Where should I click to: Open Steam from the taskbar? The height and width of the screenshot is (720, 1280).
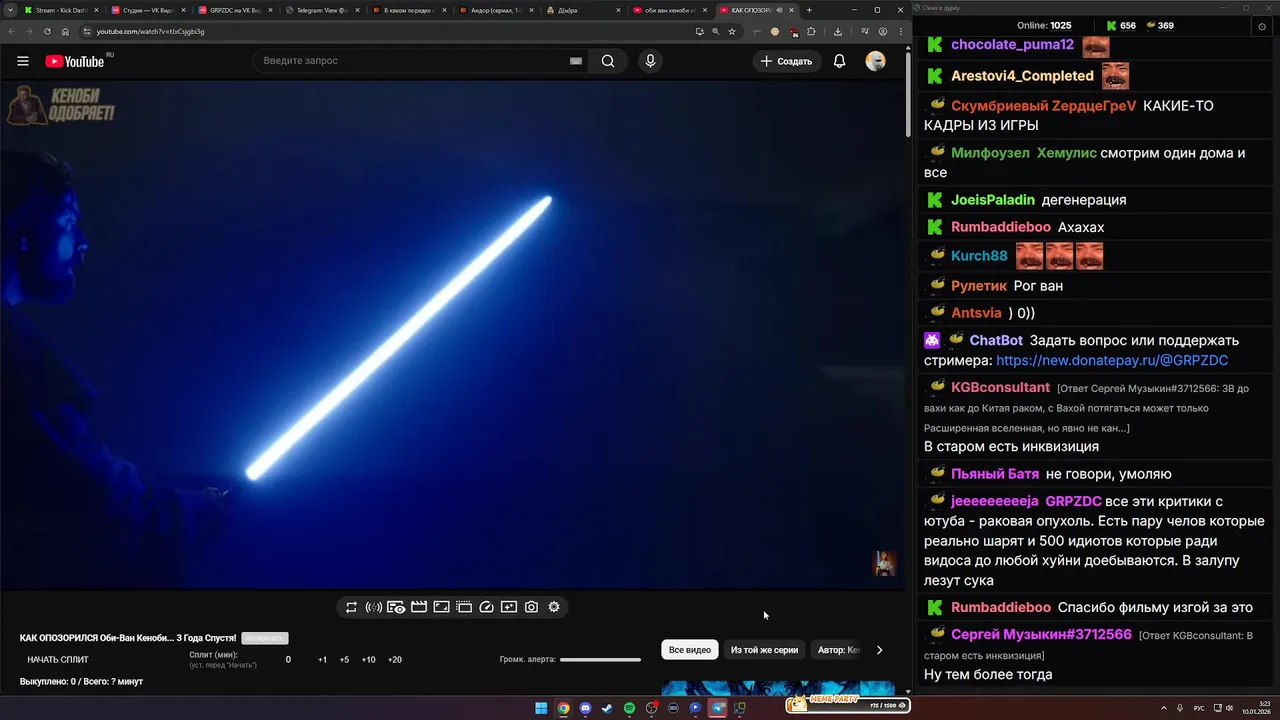[607, 708]
